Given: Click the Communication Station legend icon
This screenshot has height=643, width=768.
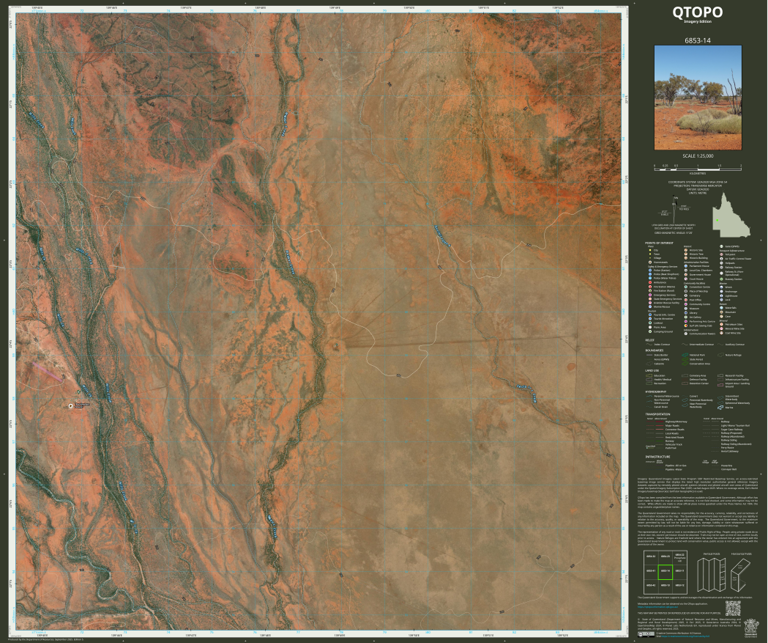Looking at the screenshot, I should pos(686,333).
